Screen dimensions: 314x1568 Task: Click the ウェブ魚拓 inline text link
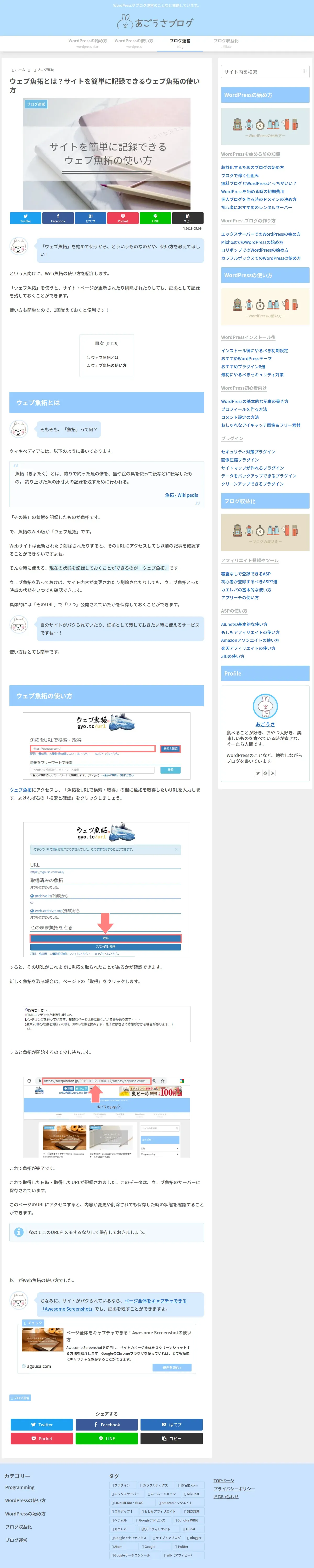[x=21, y=790]
